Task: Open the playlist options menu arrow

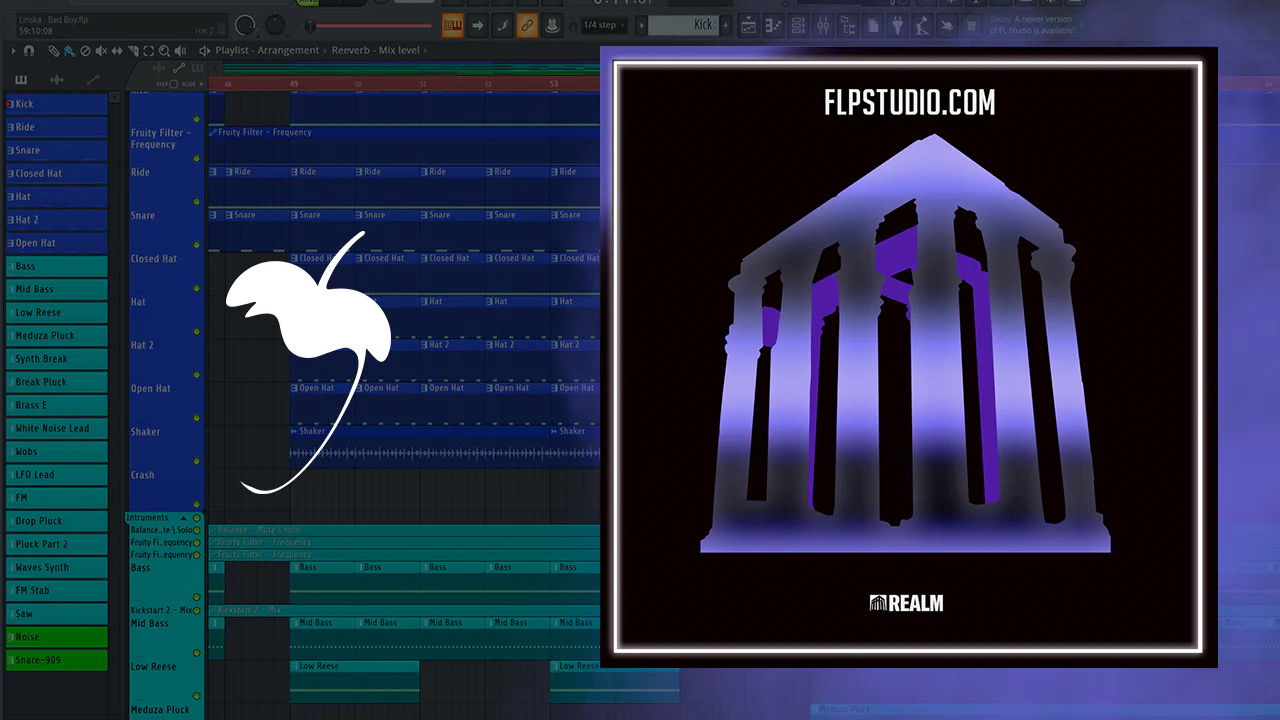Action: tap(13, 50)
